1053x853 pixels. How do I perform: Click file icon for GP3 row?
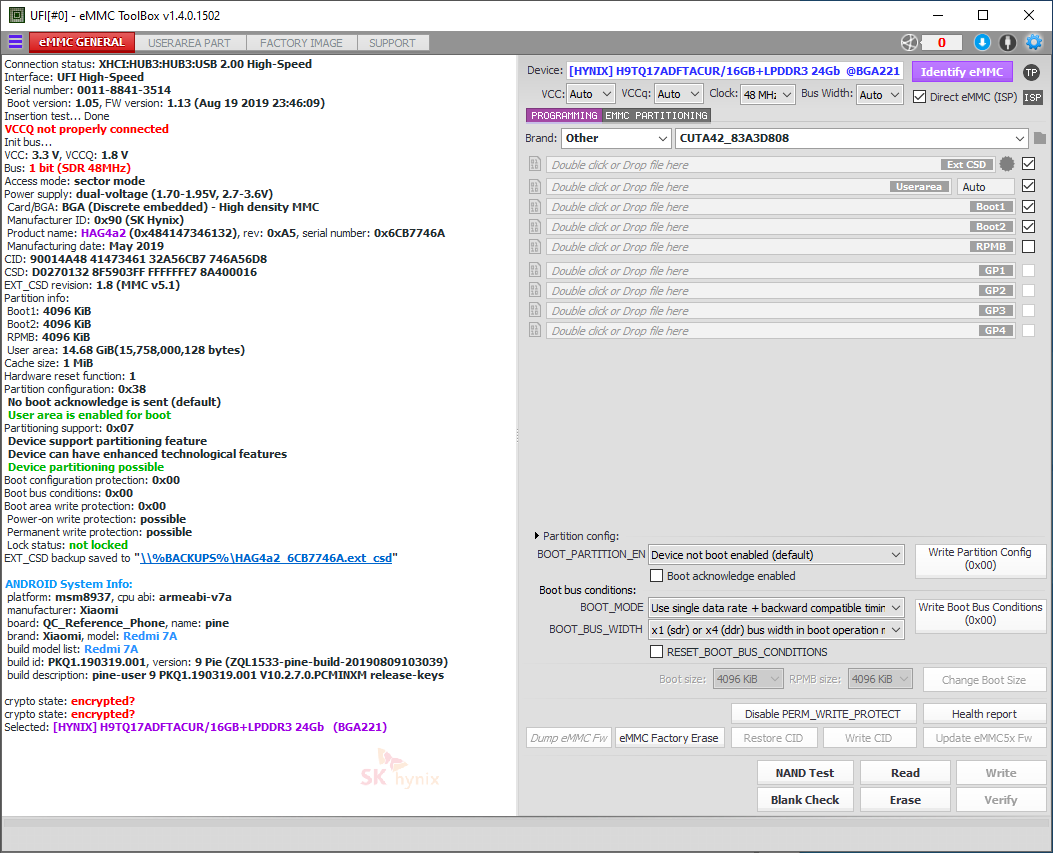point(535,311)
